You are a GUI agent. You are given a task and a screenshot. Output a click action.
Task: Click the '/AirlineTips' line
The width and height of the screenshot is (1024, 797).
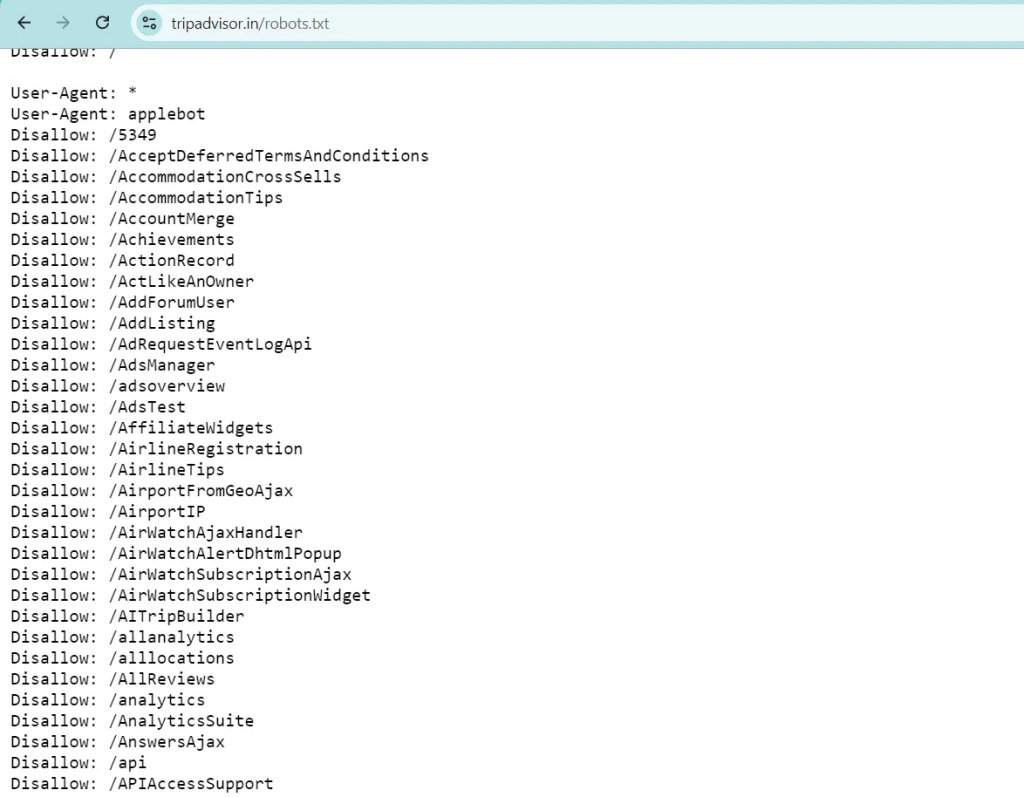pos(118,469)
